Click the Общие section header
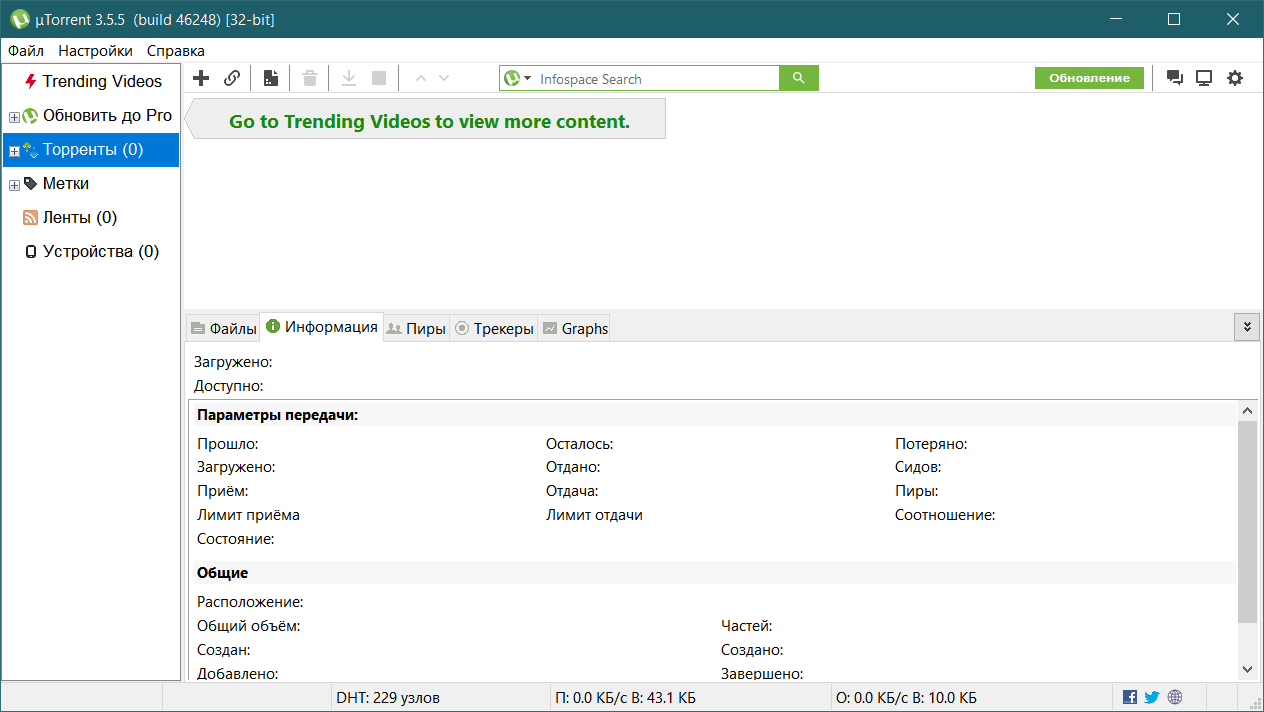 coord(222,573)
